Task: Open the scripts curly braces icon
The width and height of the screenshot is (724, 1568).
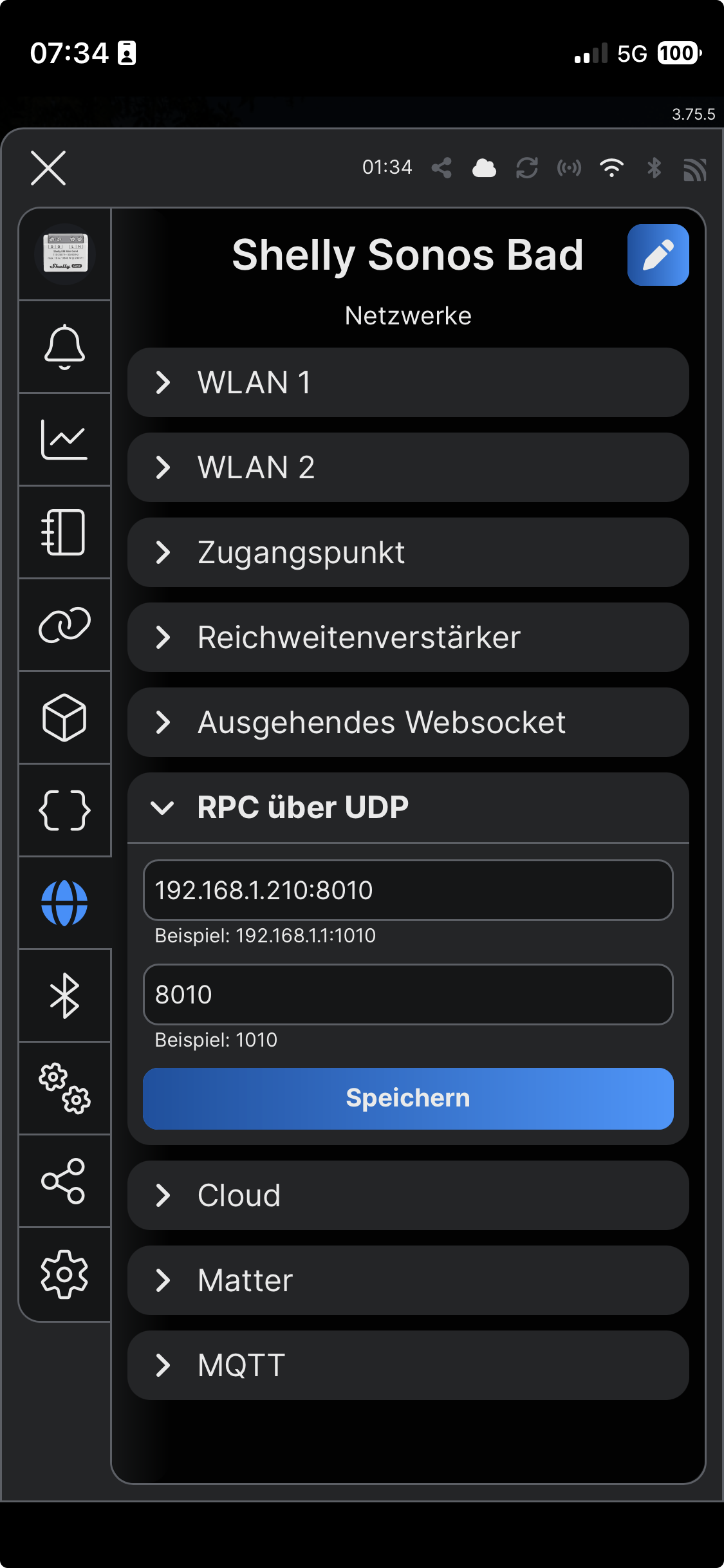Action: coord(64,810)
